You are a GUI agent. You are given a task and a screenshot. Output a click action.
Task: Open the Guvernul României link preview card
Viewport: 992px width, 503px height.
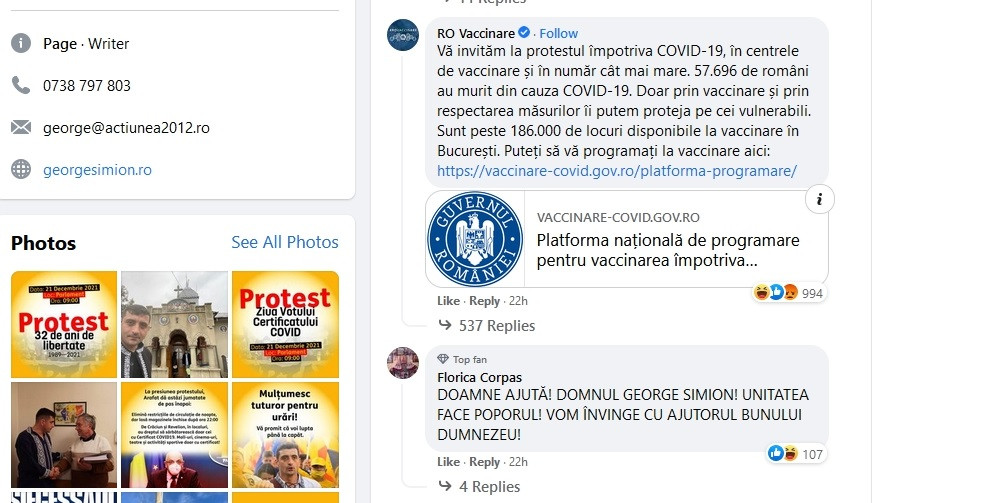click(x=626, y=240)
